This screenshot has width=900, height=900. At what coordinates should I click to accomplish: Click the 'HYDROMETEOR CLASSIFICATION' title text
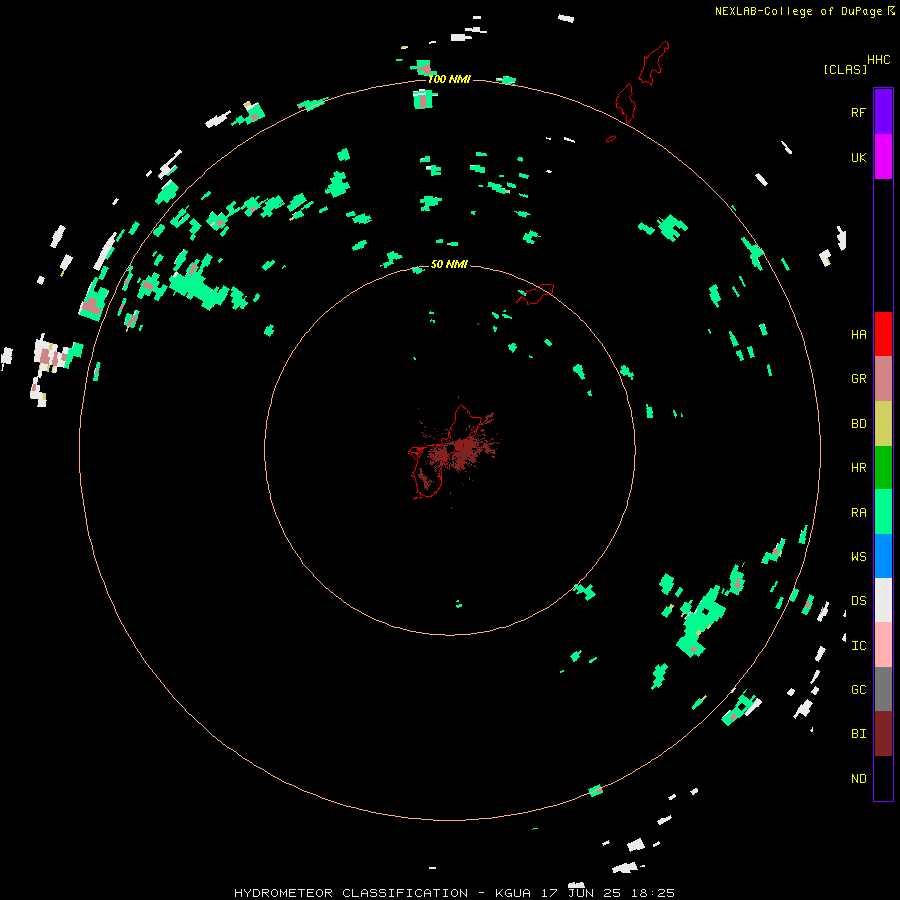pos(351,893)
